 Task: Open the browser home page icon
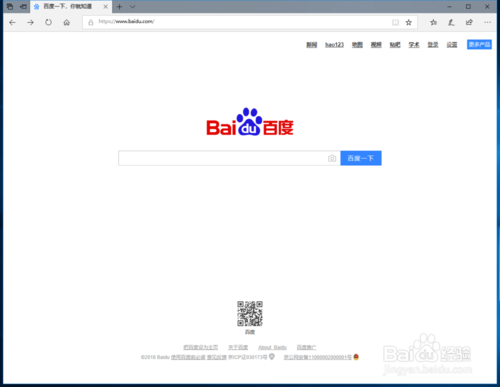coord(67,22)
